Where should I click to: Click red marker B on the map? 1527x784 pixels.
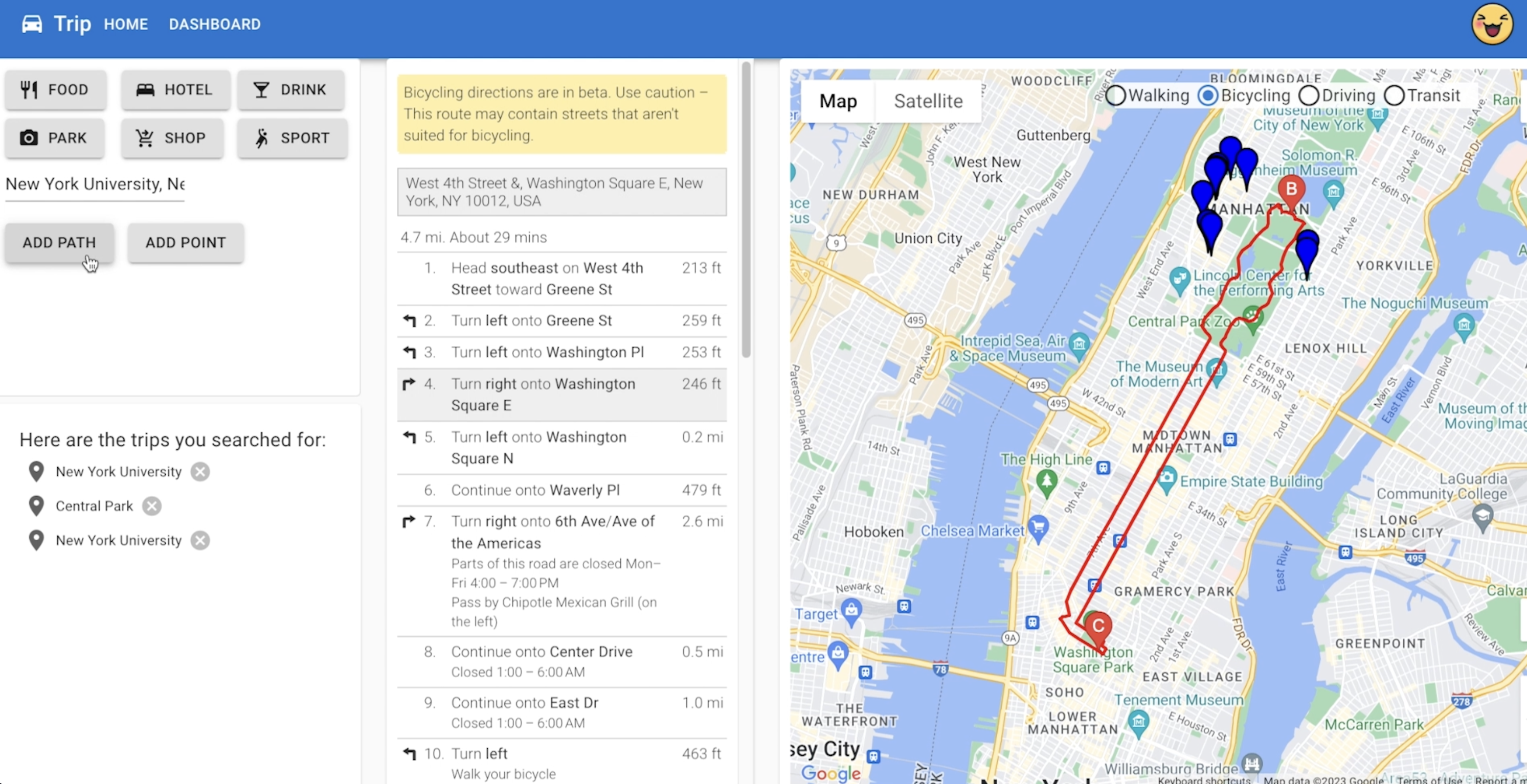coord(1291,190)
